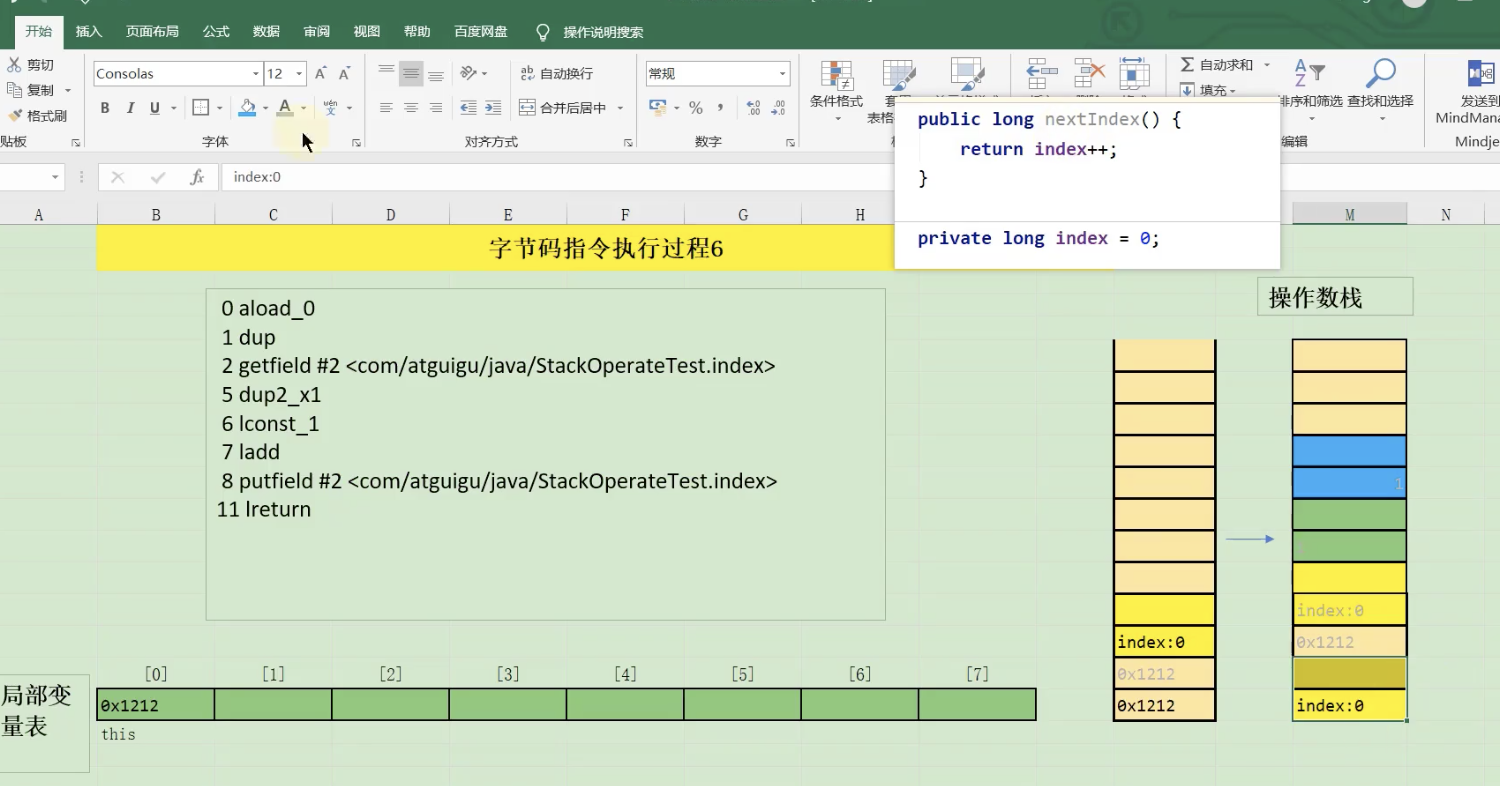Screen dimensions: 1500x786
Task: Open the phonetic guide (wén 文) tool
Action: (330, 108)
